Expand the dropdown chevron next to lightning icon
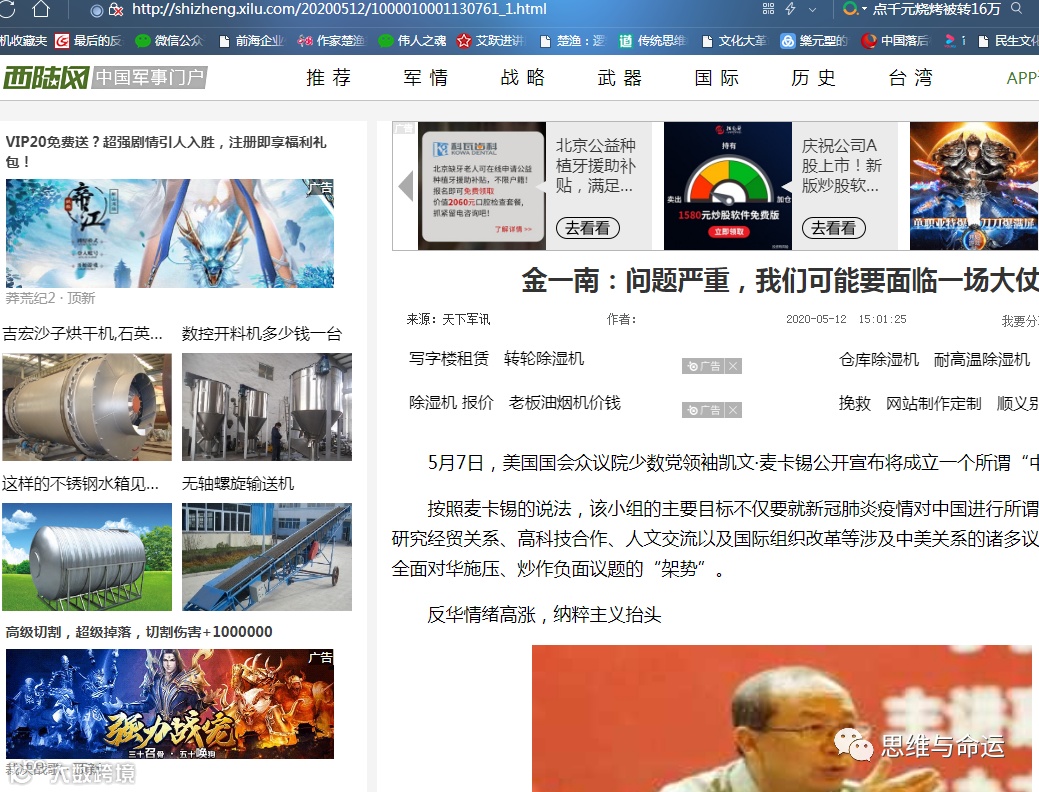Viewport: 1039px width, 792px height. click(812, 9)
